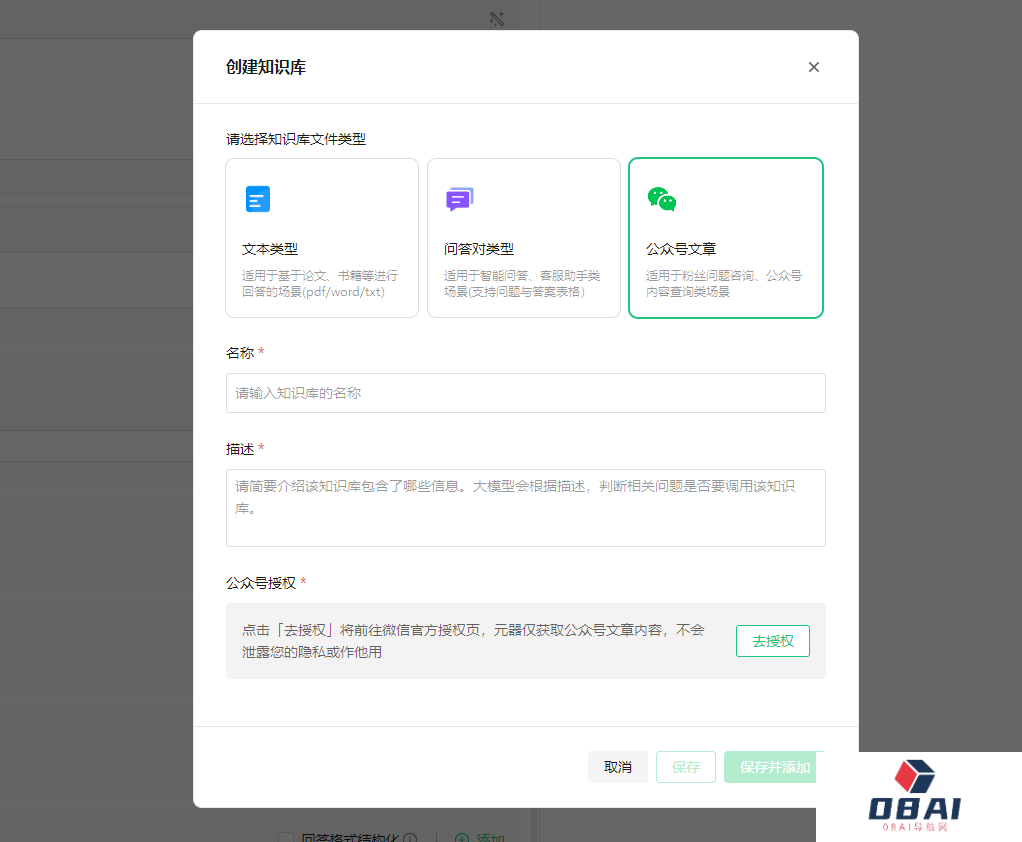The height and width of the screenshot is (842, 1022).
Task: Close the 创建知识库 dialog with the X
Action: pyautogui.click(x=813, y=67)
